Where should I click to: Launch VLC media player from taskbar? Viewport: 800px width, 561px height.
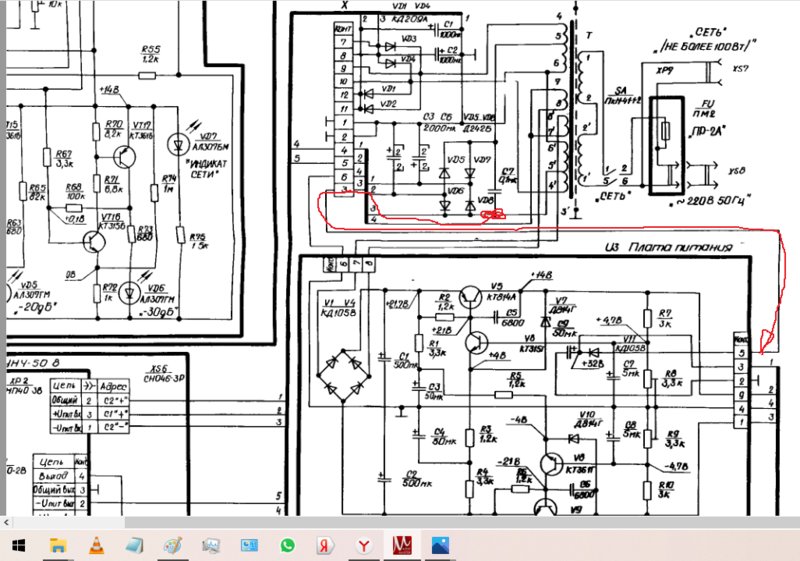pyautogui.click(x=96, y=546)
